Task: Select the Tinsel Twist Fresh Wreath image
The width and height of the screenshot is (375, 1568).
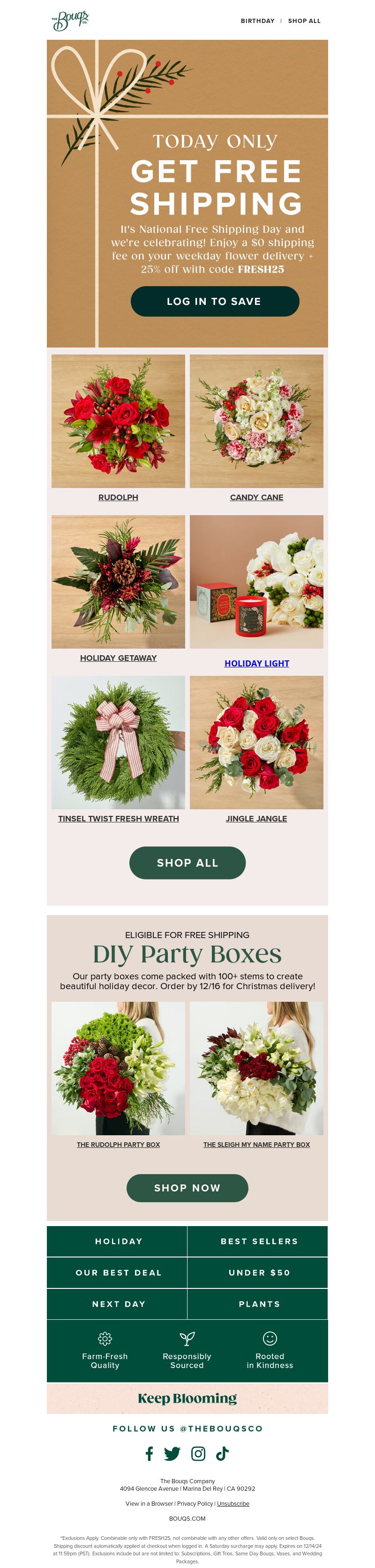Action: point(118,743)
